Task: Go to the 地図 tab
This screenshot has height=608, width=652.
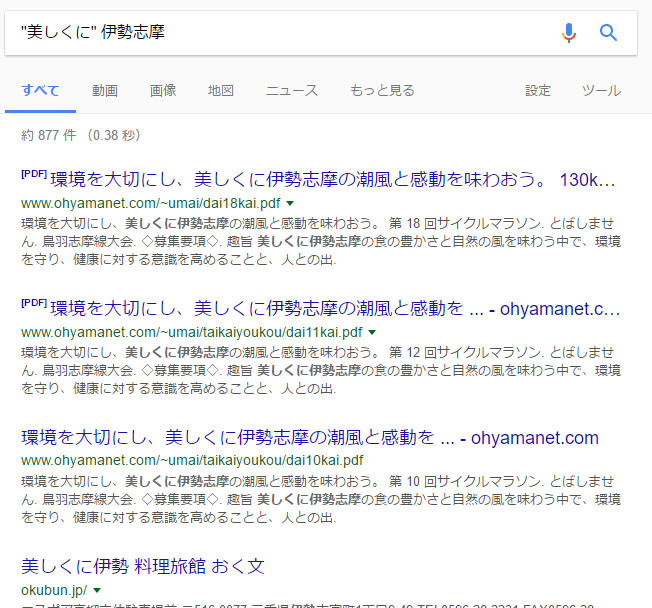Action: click(221, 91)
